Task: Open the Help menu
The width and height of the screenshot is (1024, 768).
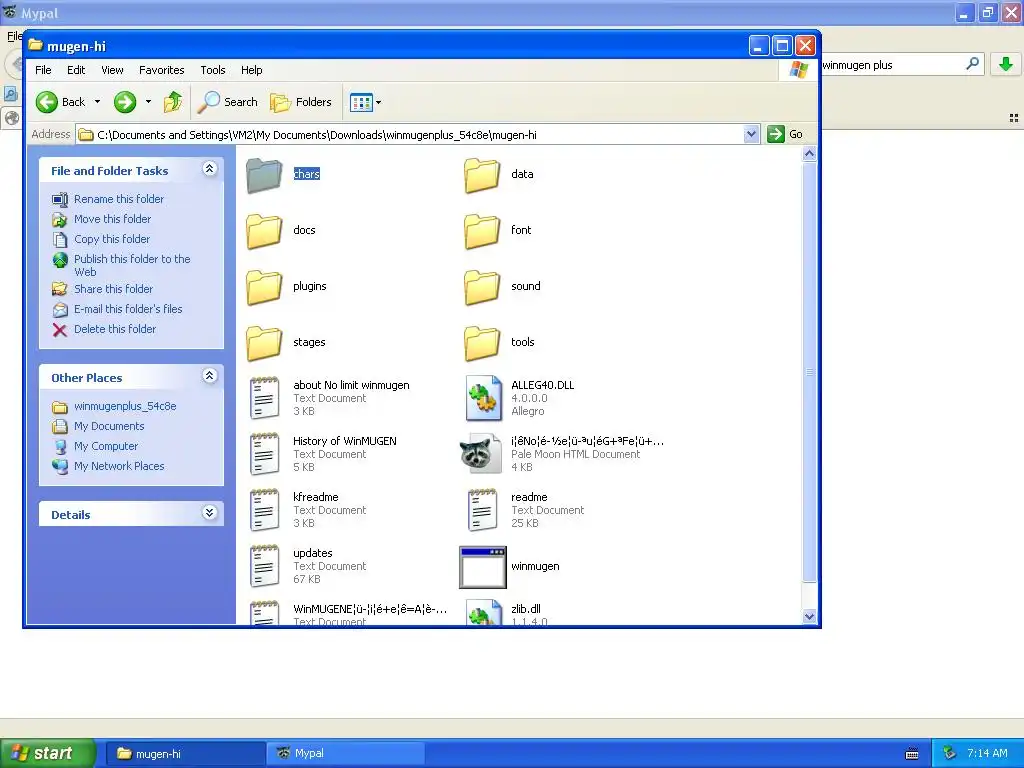Action: coord(251,70)
